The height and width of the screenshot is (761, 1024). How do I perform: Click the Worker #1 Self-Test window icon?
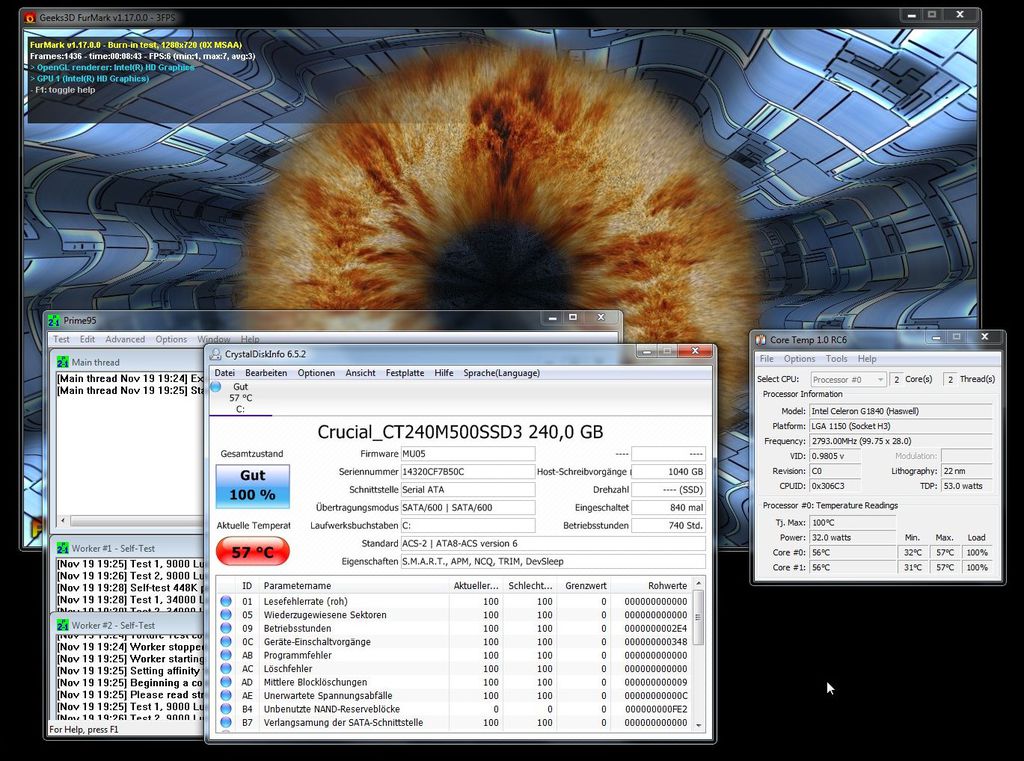coord(63,548)
